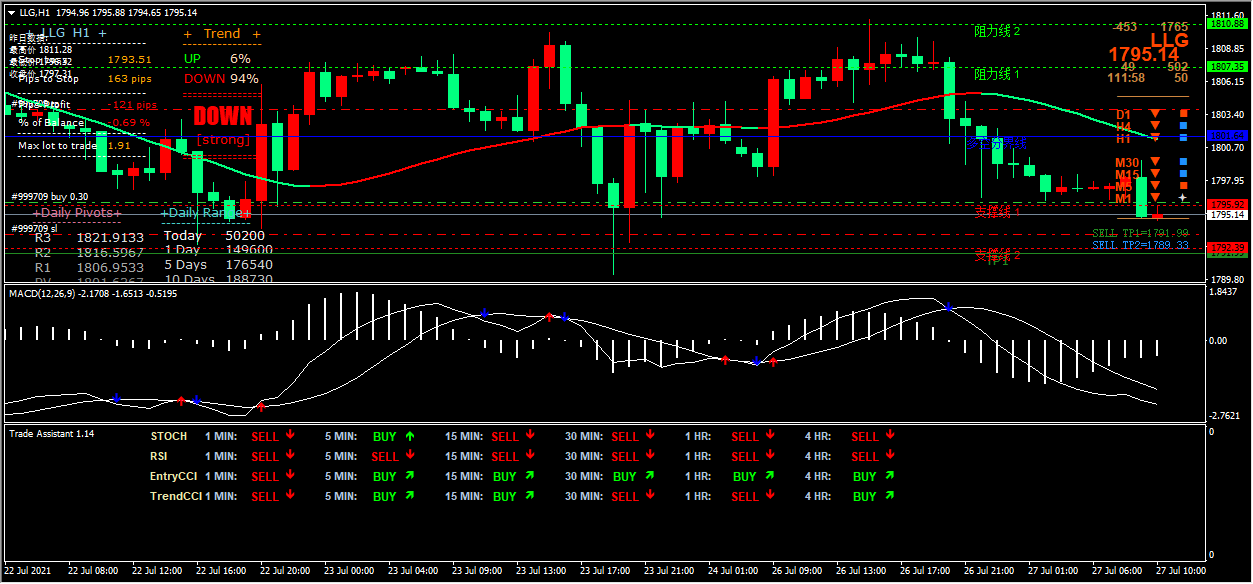Screen dimensions: 1253x584
Task: Select the blue 1801.64 price label
Action: pos(1226,135)
